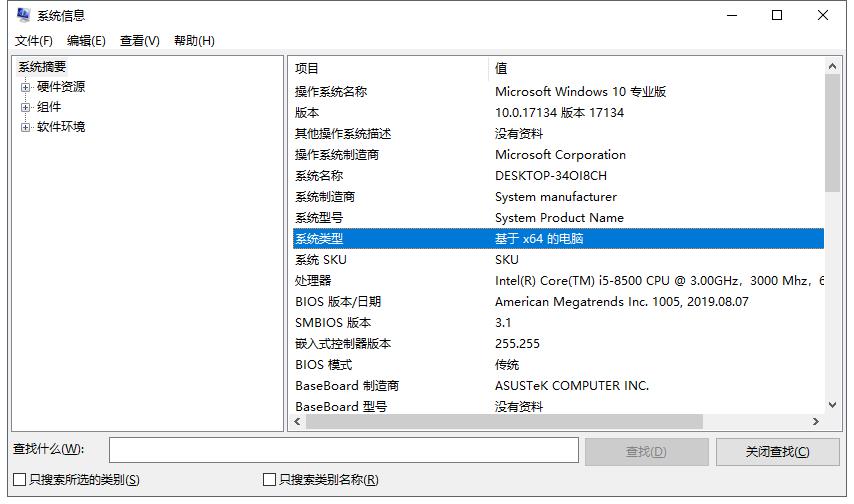Expand the 硬件资源 tree node
The width and height of the screenshot is (854, 504).
(x=25, y=87)
